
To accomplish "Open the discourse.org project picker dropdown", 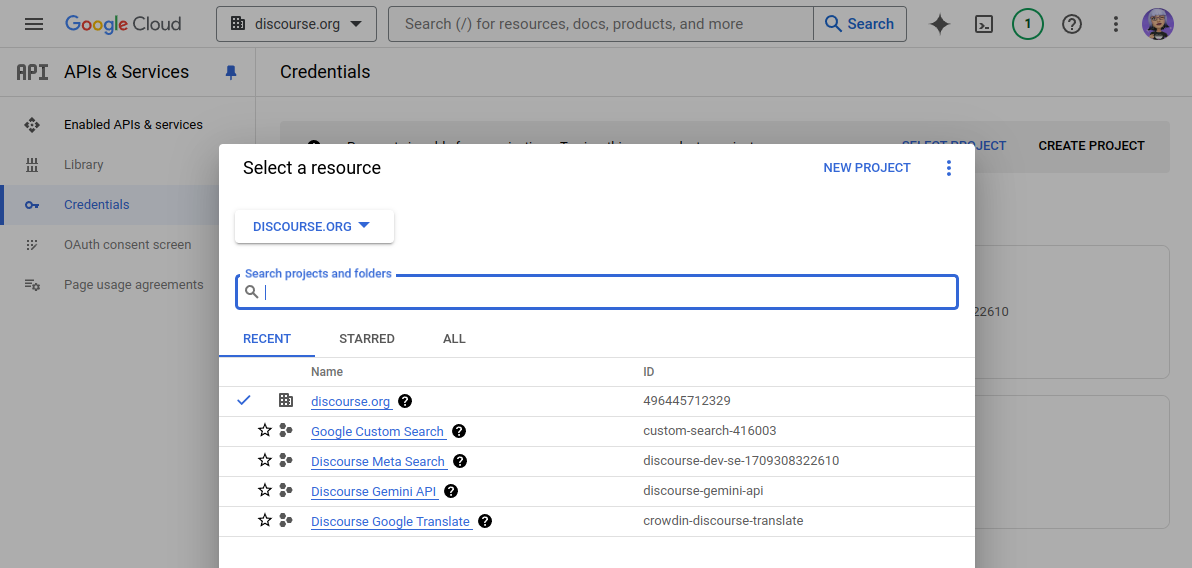I will (296, 24).
